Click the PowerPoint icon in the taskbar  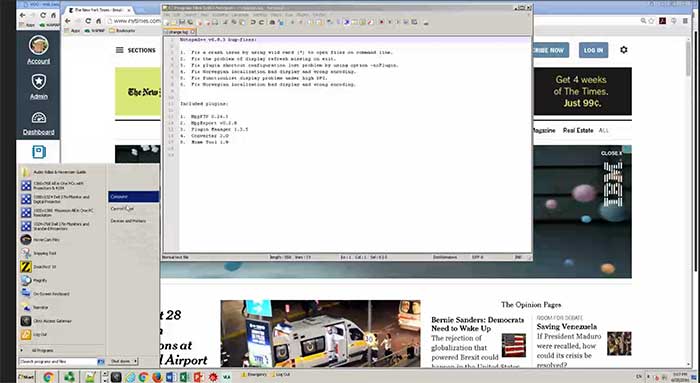(x=198, y=377)
